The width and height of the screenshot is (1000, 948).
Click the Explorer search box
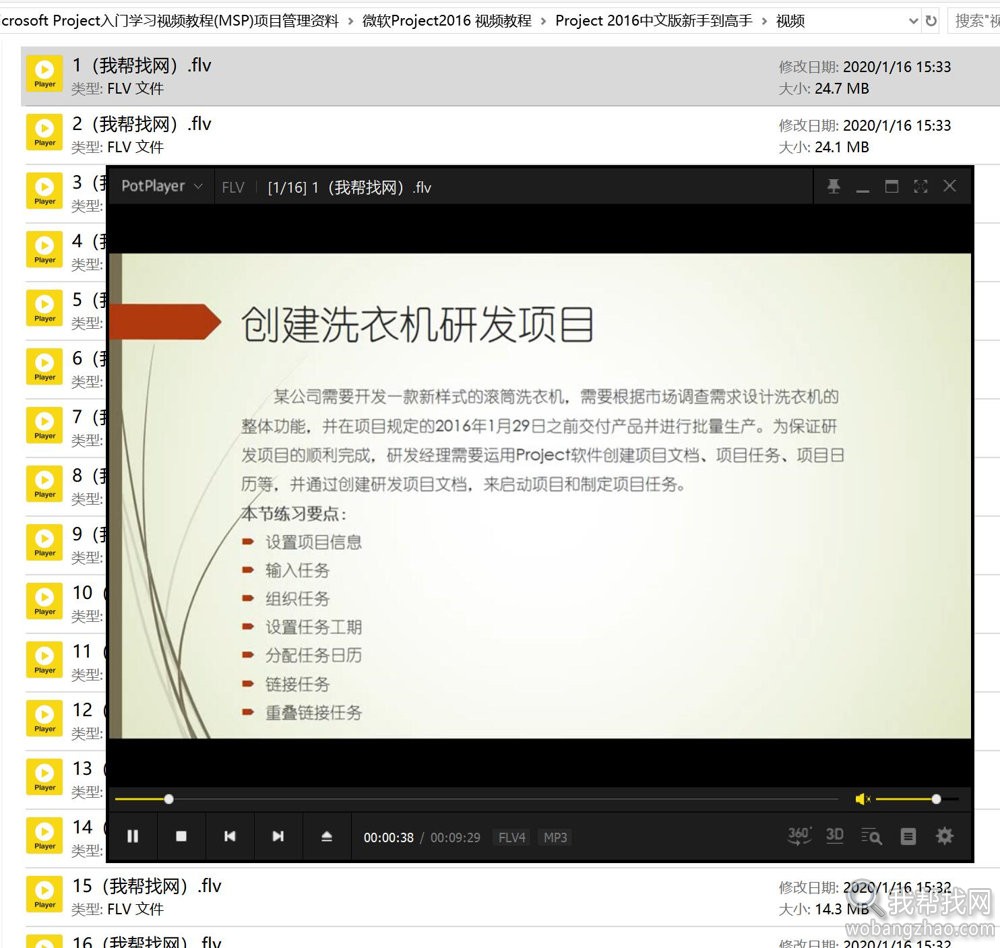pyautogui.click(x=974, y=20)
